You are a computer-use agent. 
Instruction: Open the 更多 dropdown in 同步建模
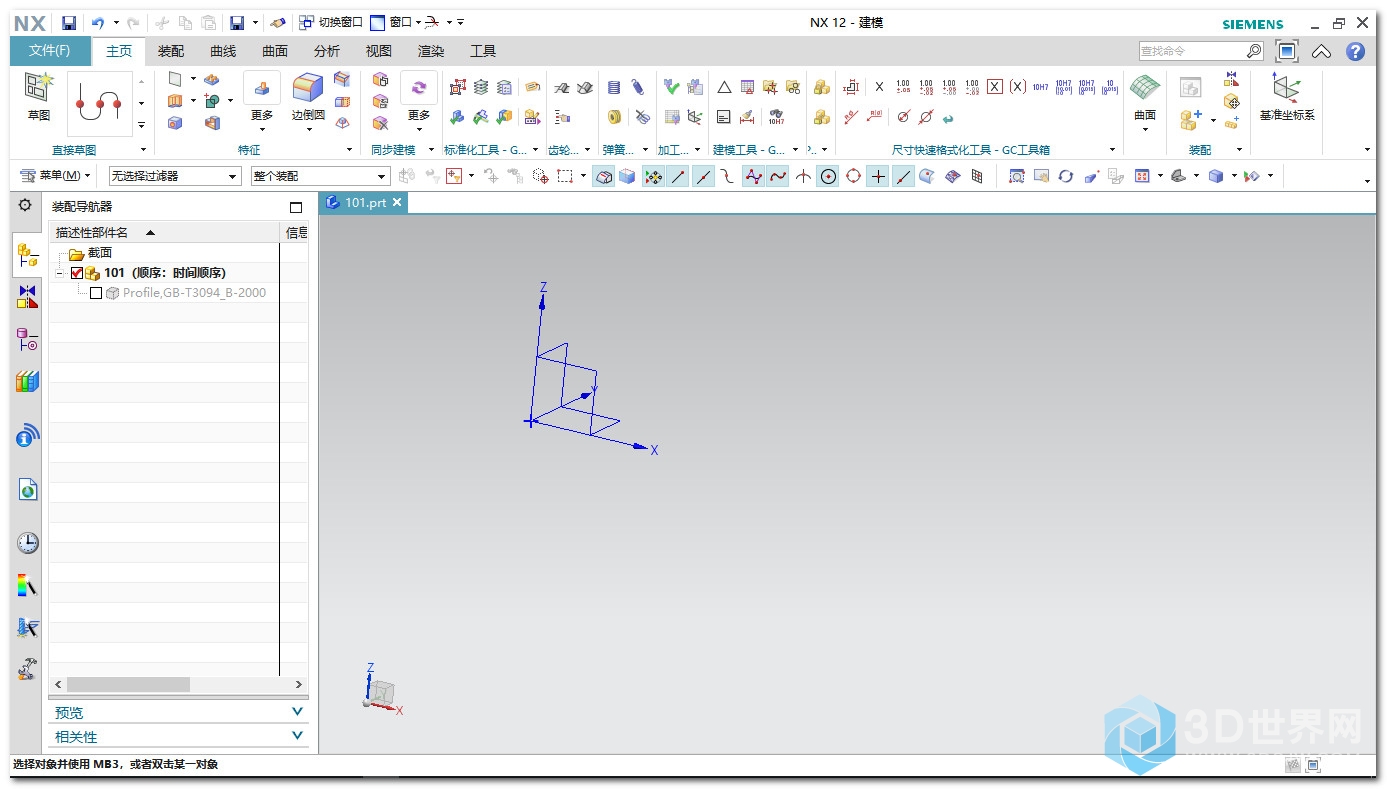[419, 102]
